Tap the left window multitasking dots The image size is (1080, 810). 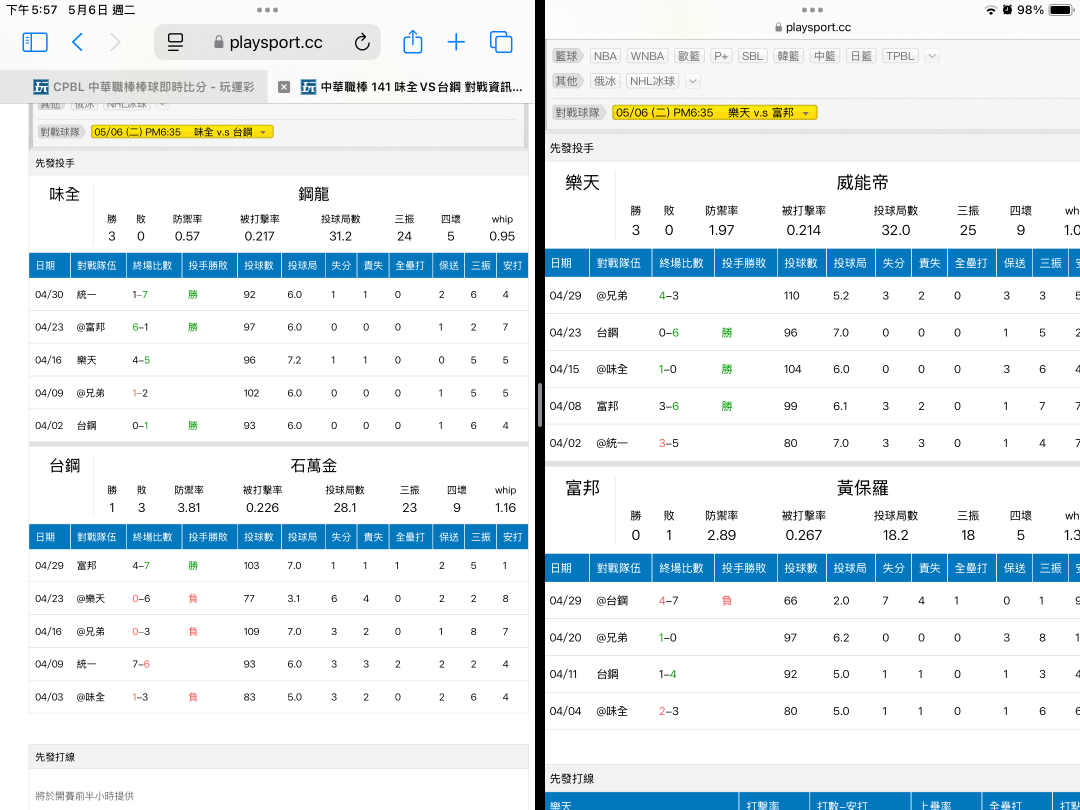[x=267, y=10]
